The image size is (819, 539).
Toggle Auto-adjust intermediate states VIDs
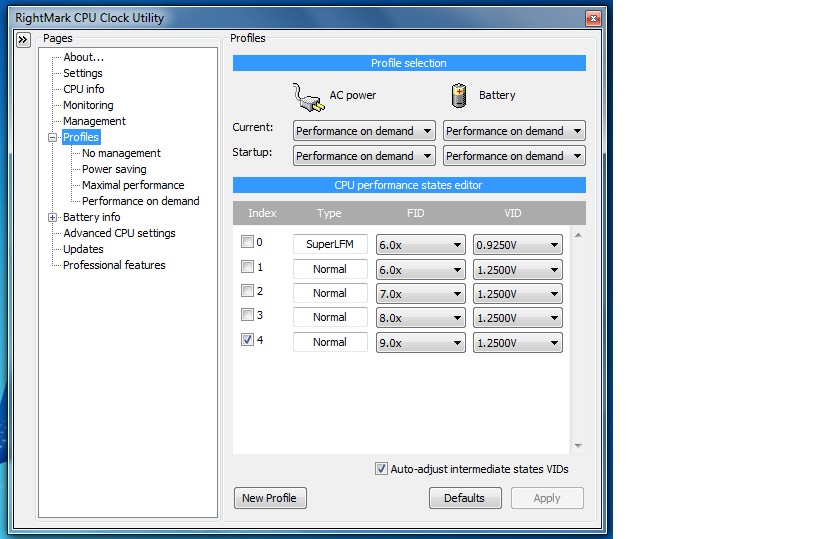pyautogui.click(x=381, y=468)
